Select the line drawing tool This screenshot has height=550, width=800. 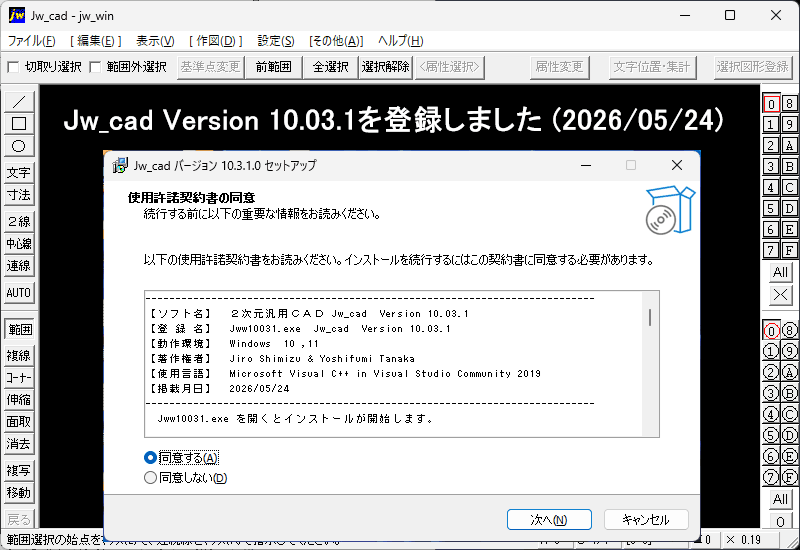[x=19, y=102]
